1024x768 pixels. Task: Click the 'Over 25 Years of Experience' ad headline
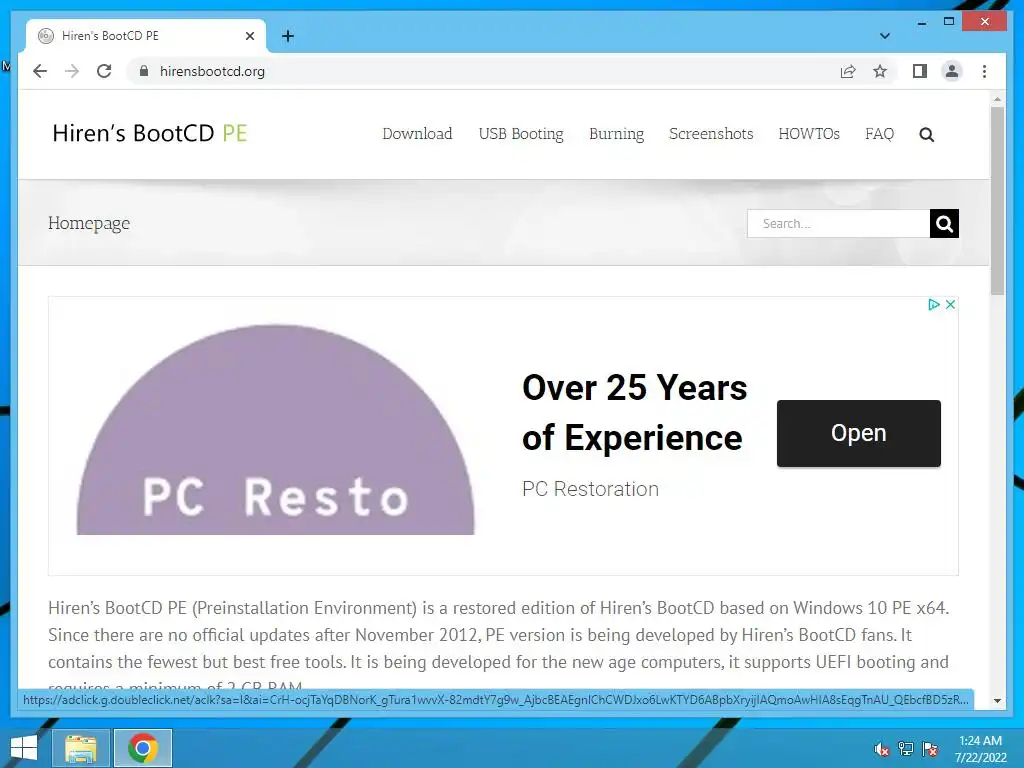634,412
